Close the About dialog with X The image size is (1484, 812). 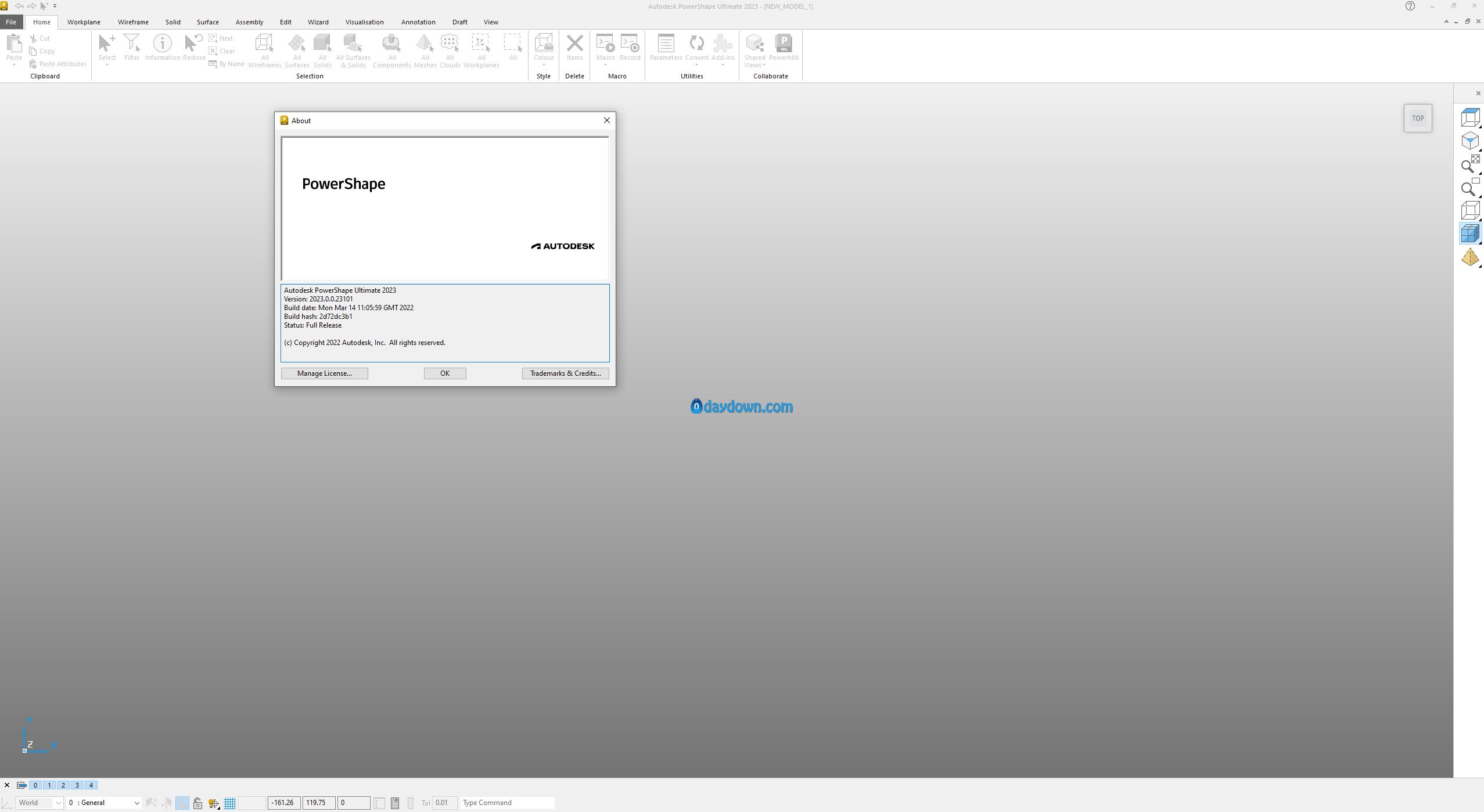pos(607,120)
